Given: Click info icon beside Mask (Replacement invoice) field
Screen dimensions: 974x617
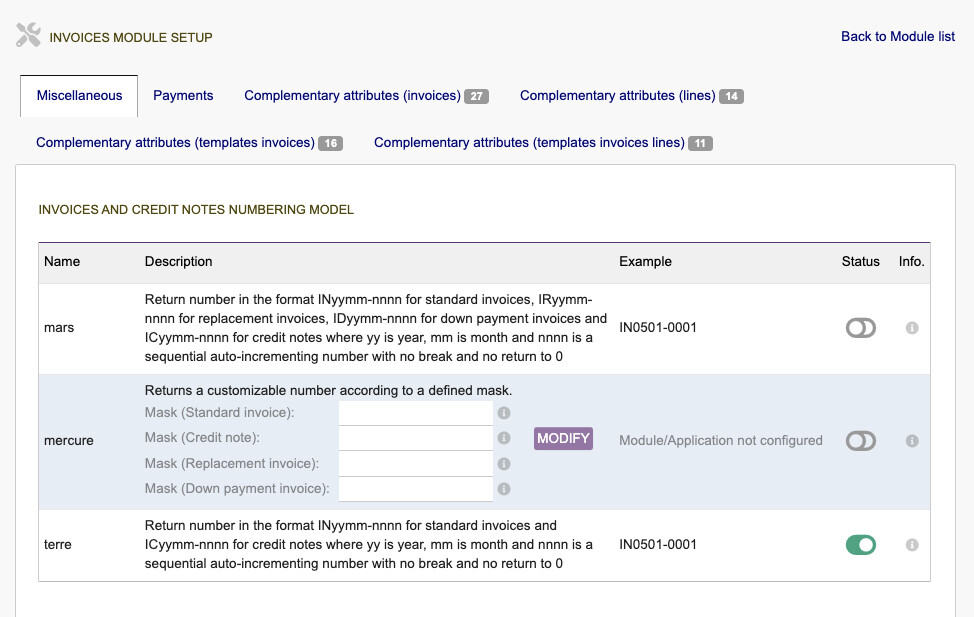Looking at the screenshot, I should click(x=504, y=464).
